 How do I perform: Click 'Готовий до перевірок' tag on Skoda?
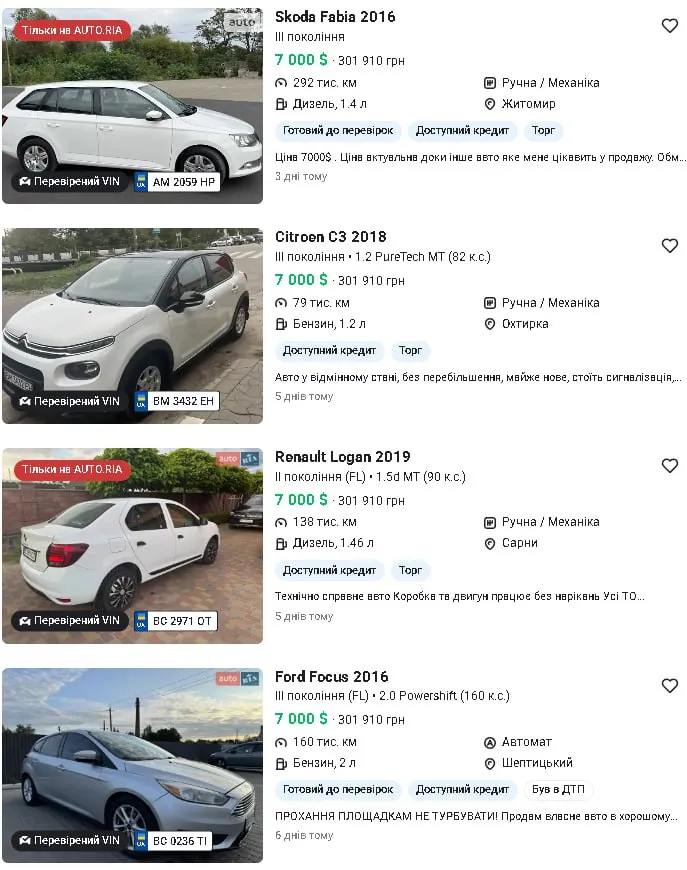(x=338, y=131)
